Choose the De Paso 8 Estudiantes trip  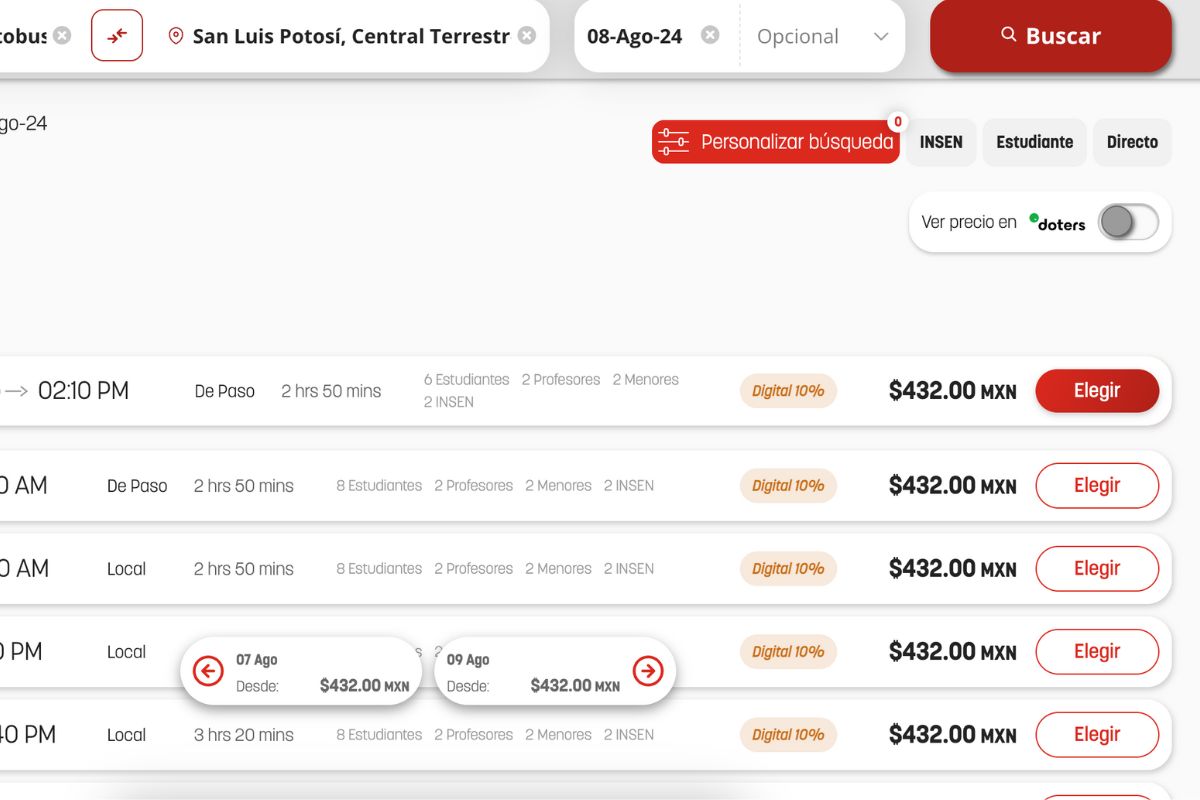pyautogui.click(x=1097, y=485)
